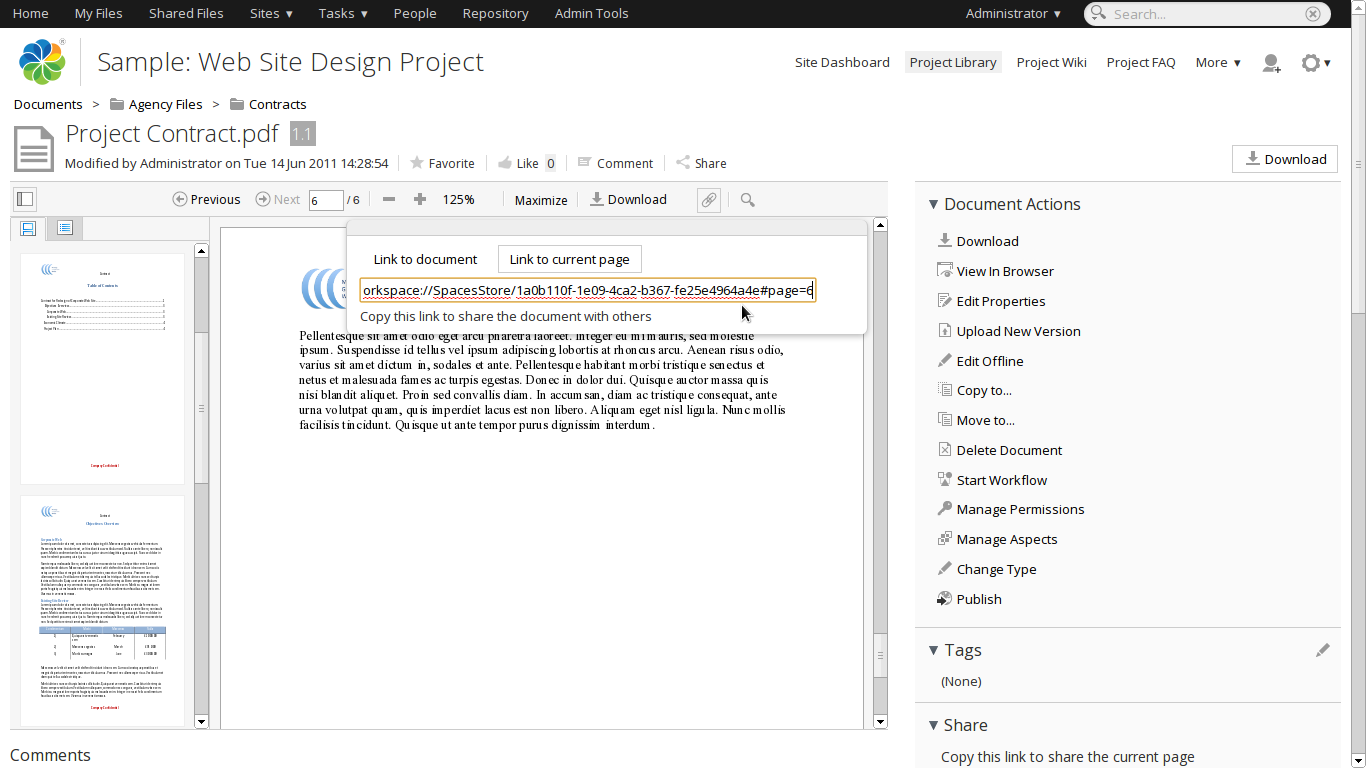
Task: Click the link icon in viewer toolbar
Action: pos(708,200)
